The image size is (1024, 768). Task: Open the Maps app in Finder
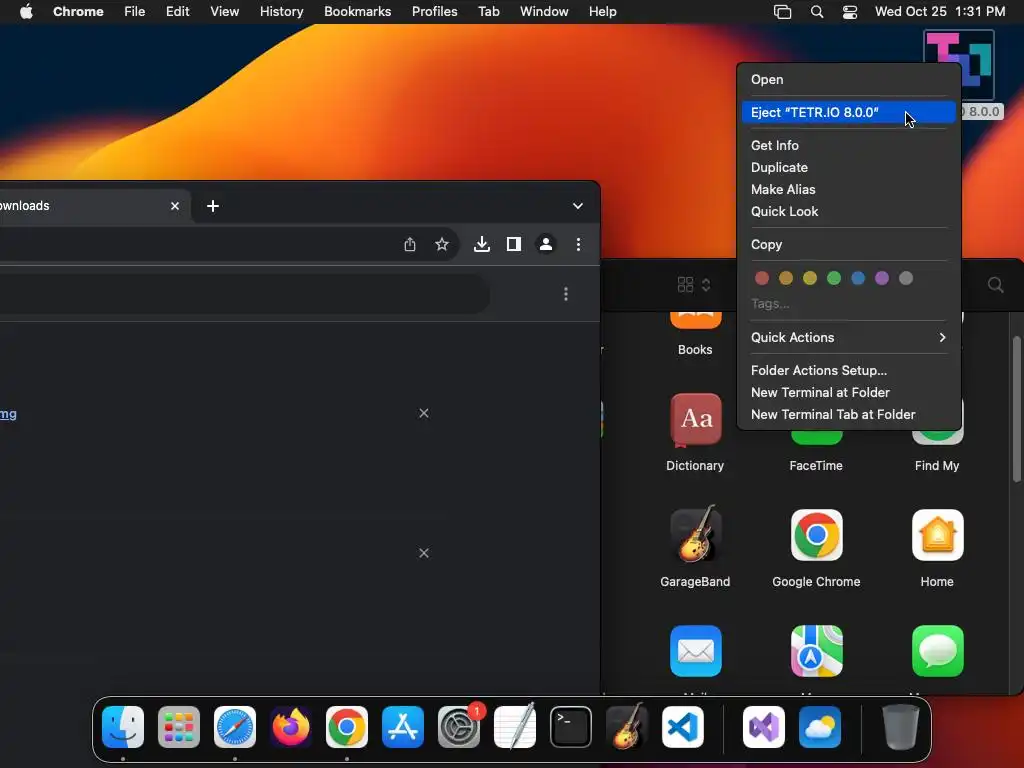tap(816, 652)
